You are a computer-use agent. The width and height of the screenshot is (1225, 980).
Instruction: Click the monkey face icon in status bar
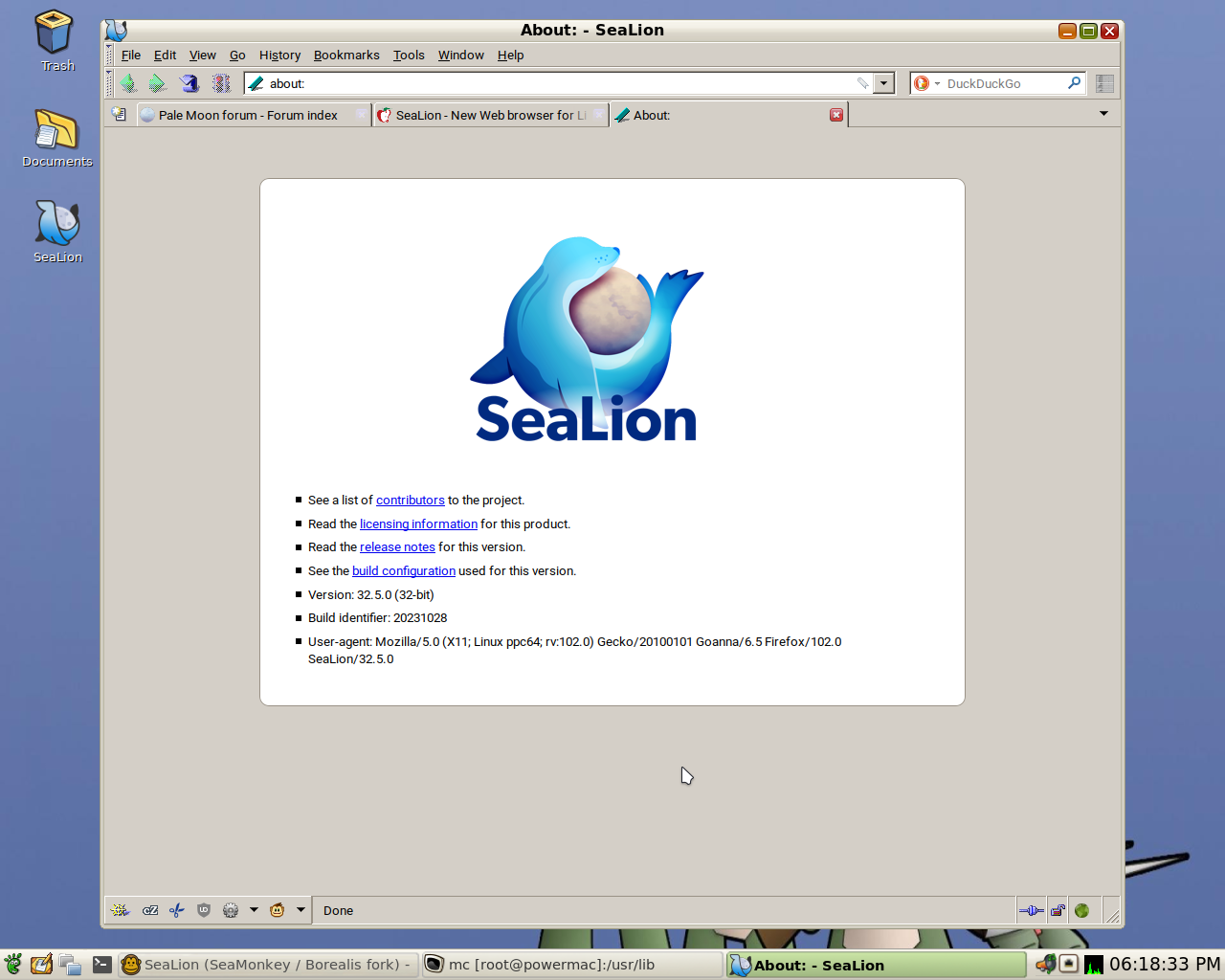278,910
